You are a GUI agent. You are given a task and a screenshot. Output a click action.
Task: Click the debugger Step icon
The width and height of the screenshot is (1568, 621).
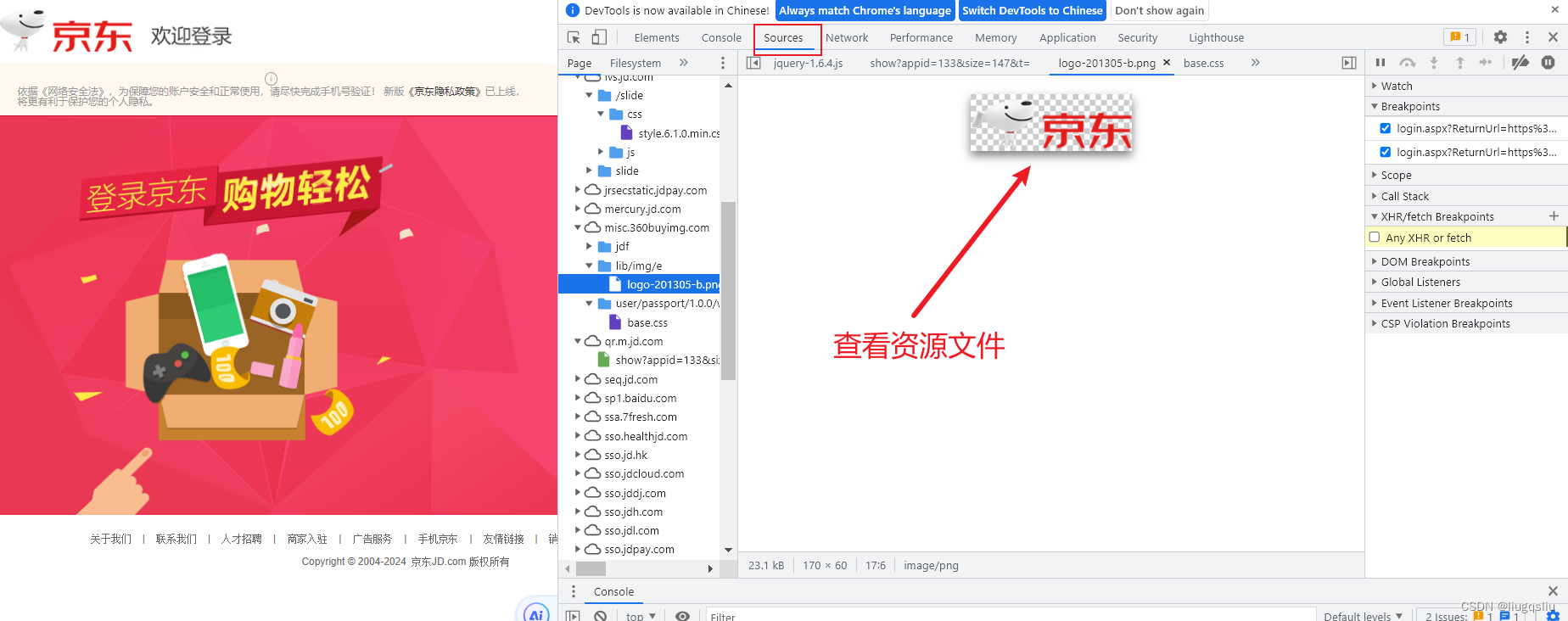click(1486, 63)
